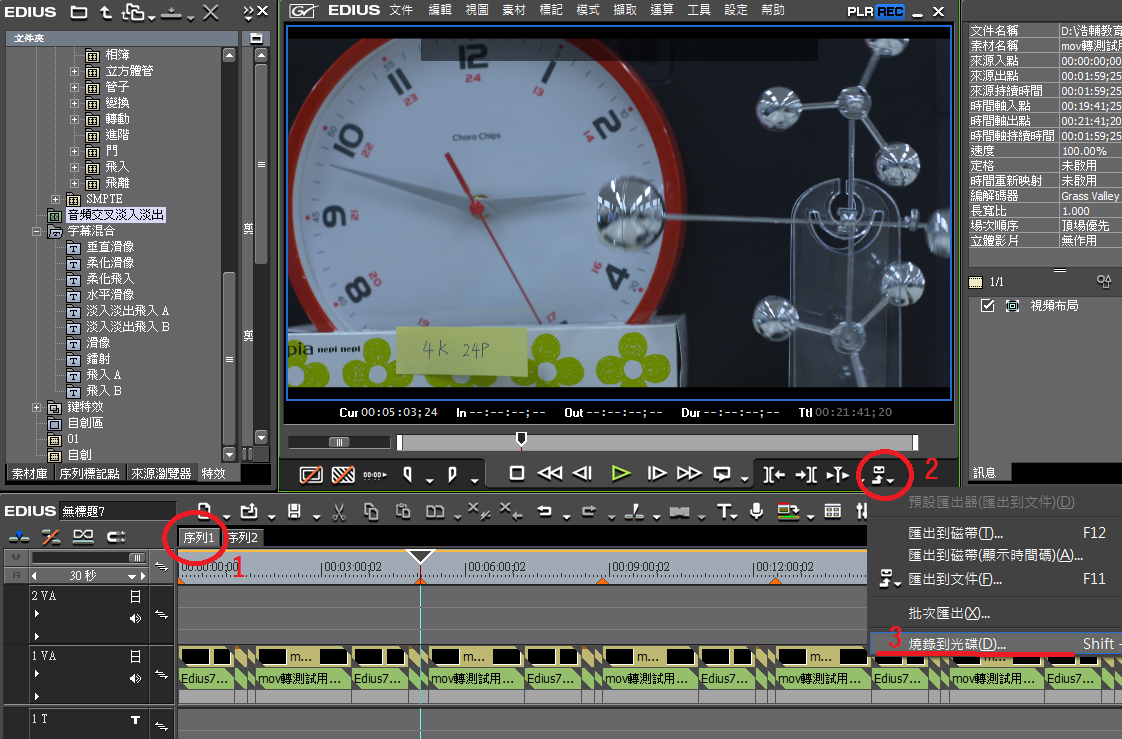
Task: Click the Undo arrow icon
Action: [x=545, y=512]
